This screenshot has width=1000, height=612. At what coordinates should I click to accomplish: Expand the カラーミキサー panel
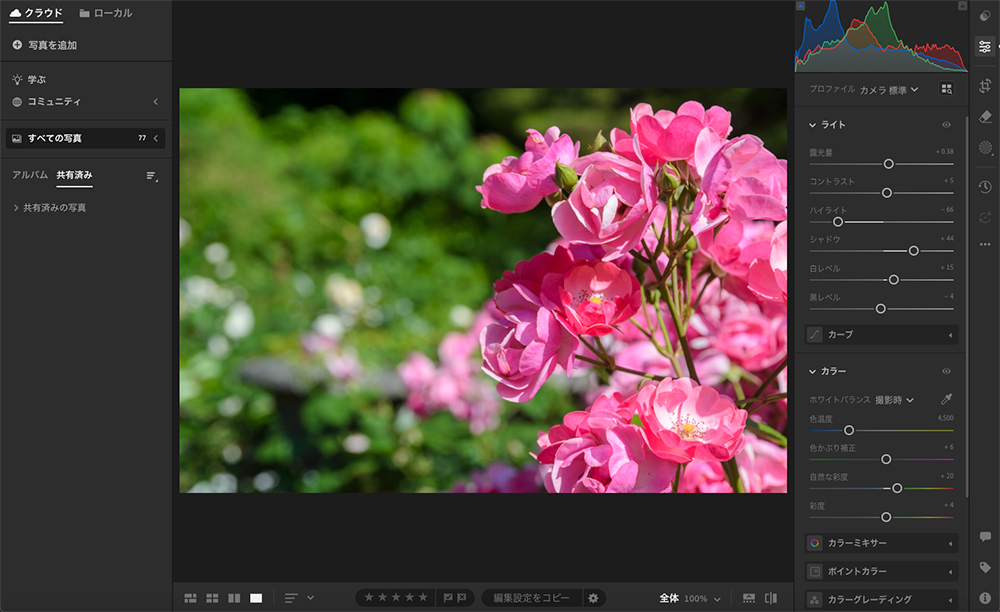(x=882, y=543)
